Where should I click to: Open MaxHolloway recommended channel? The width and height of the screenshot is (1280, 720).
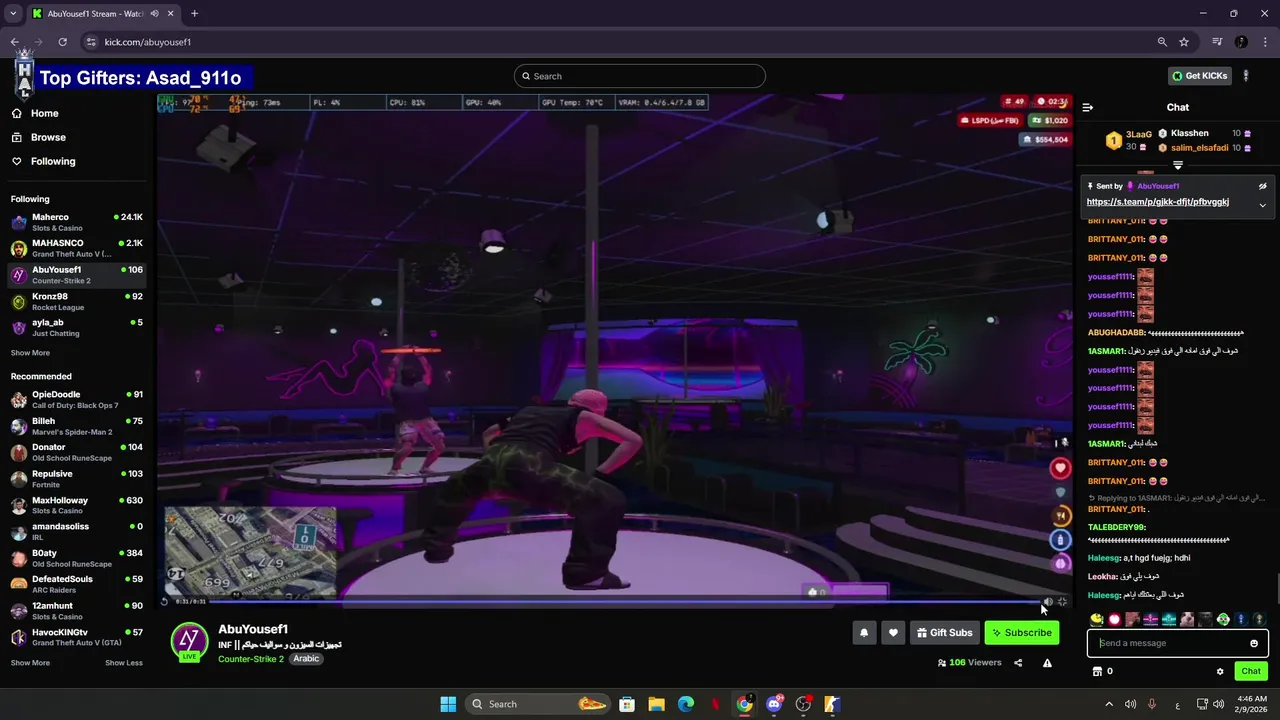(x=77, y=505)
